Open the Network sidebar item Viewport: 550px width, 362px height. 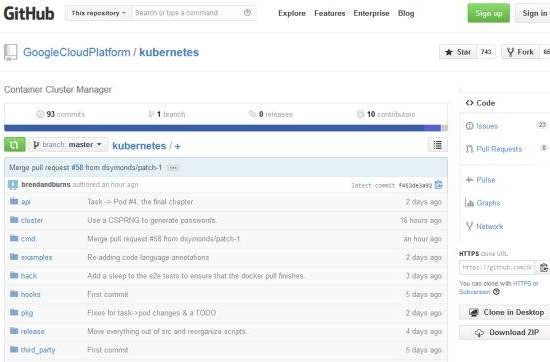click(484, 227)
